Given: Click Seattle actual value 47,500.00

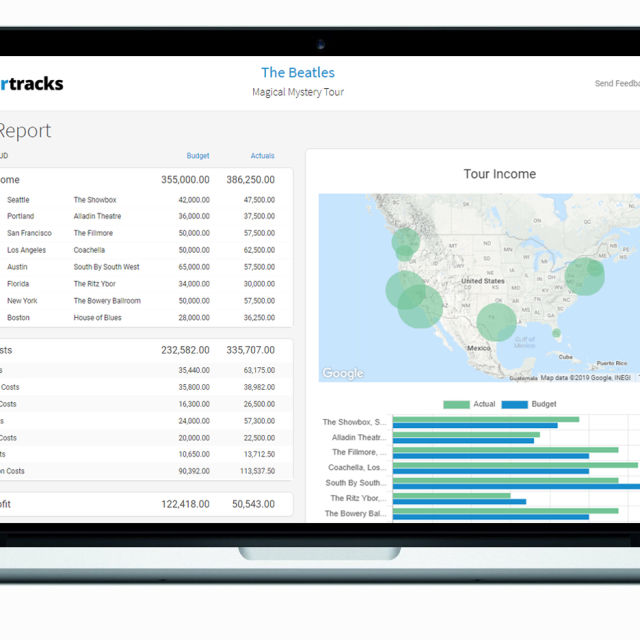Looking at the screenshot, I should click(259, 200).
